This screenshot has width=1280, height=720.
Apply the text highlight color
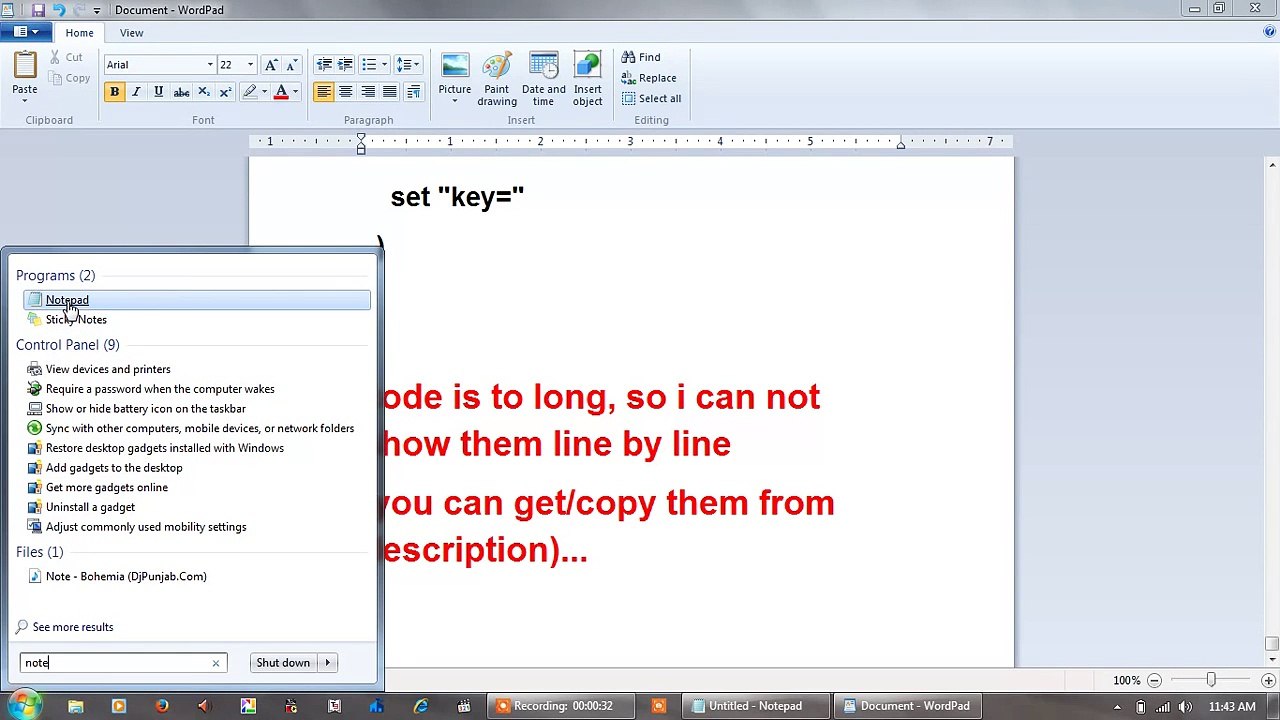click(x=250, y=92)
